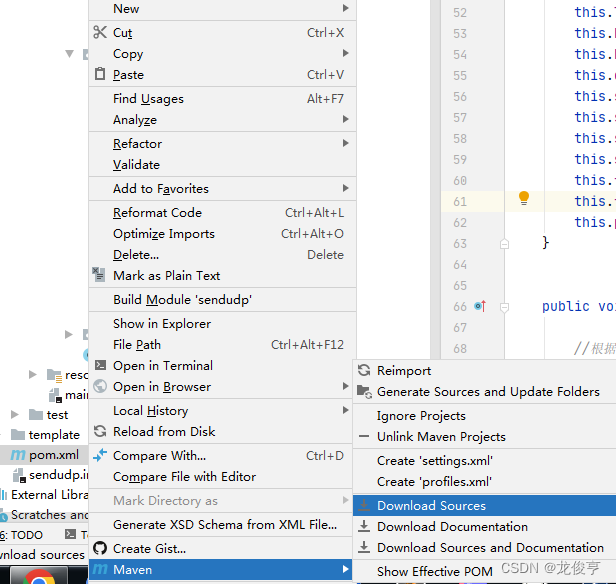Choose Ignore Projects in Maven submenu
The width and height of the screenshot is (616, 584).
coord(484,416)
